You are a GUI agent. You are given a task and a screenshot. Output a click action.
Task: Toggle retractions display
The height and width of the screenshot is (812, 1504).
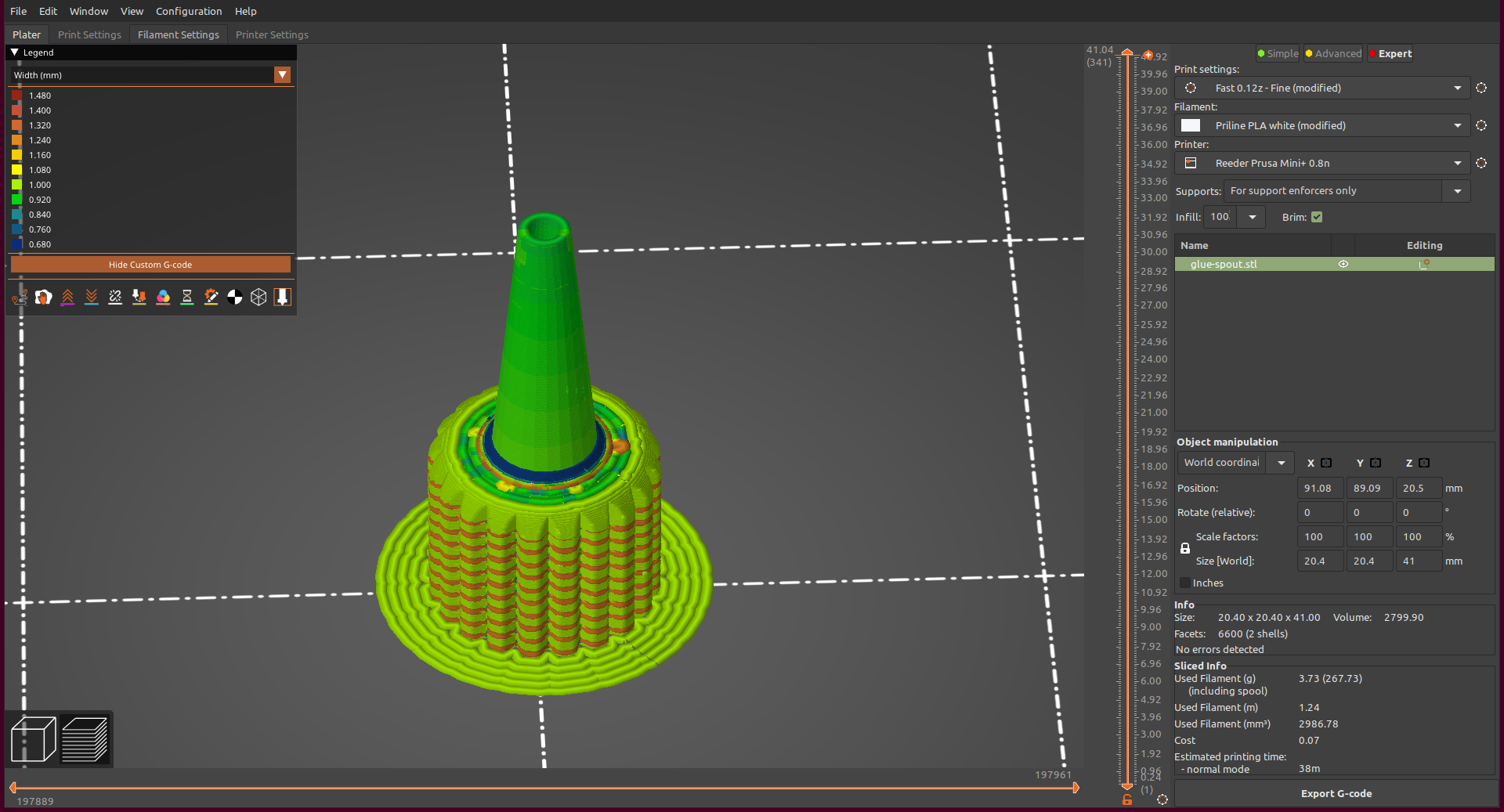click(x=67, y=297)
